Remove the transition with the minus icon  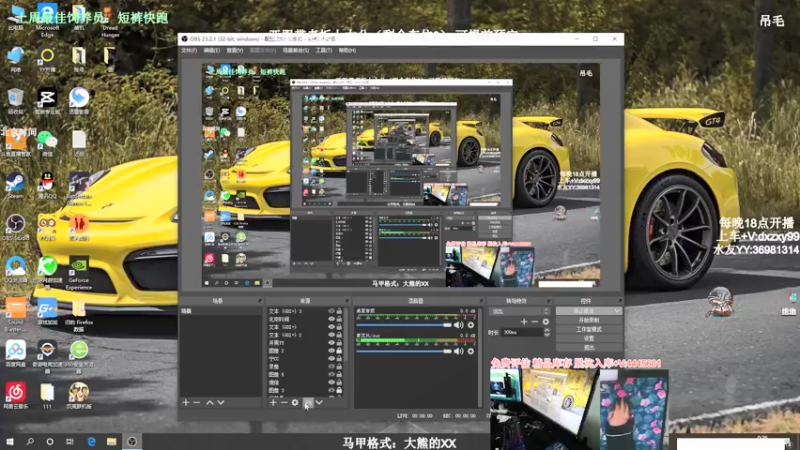coord(535,321)
